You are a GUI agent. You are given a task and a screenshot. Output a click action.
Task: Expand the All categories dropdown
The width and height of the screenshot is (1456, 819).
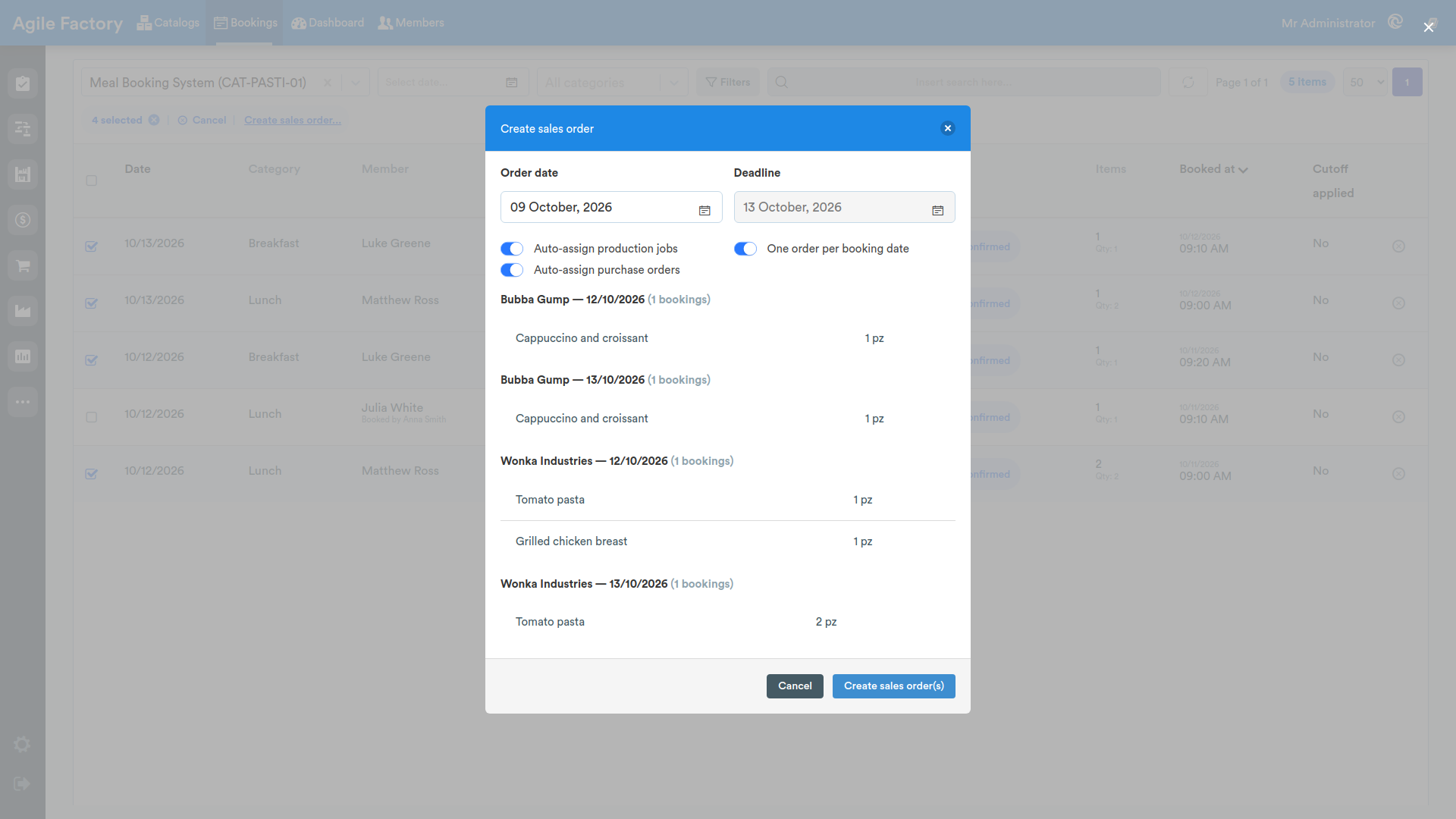(674, 83)
